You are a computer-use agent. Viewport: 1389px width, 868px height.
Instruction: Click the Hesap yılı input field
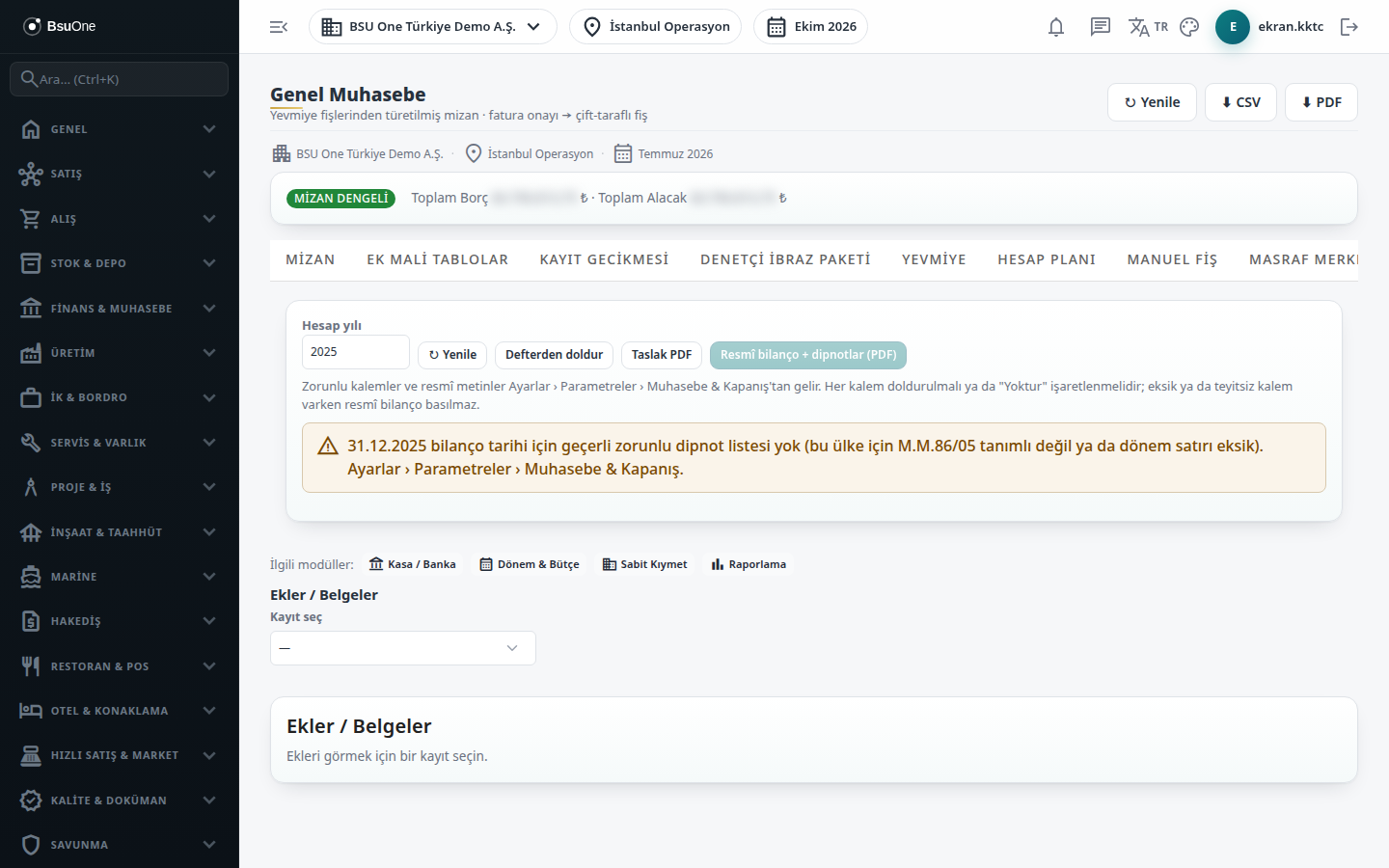point(356,352)
